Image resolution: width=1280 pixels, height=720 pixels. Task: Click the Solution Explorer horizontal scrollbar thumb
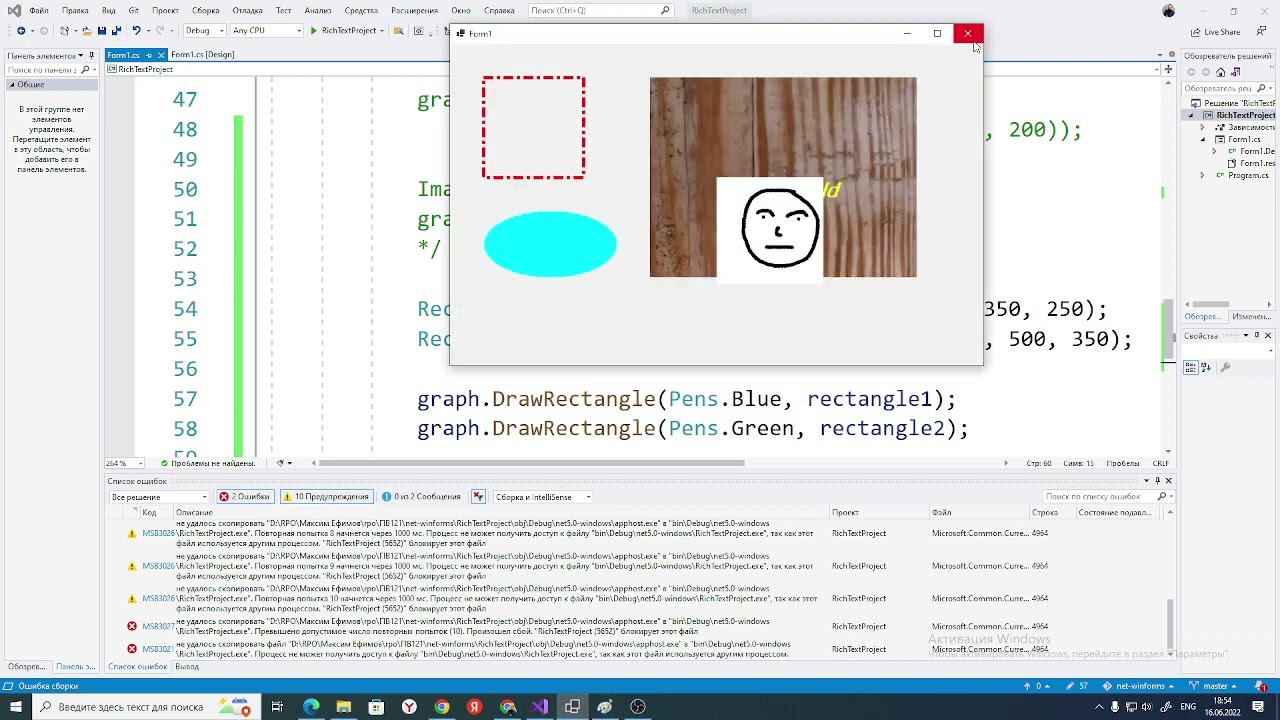click(x=1210, y=304)
